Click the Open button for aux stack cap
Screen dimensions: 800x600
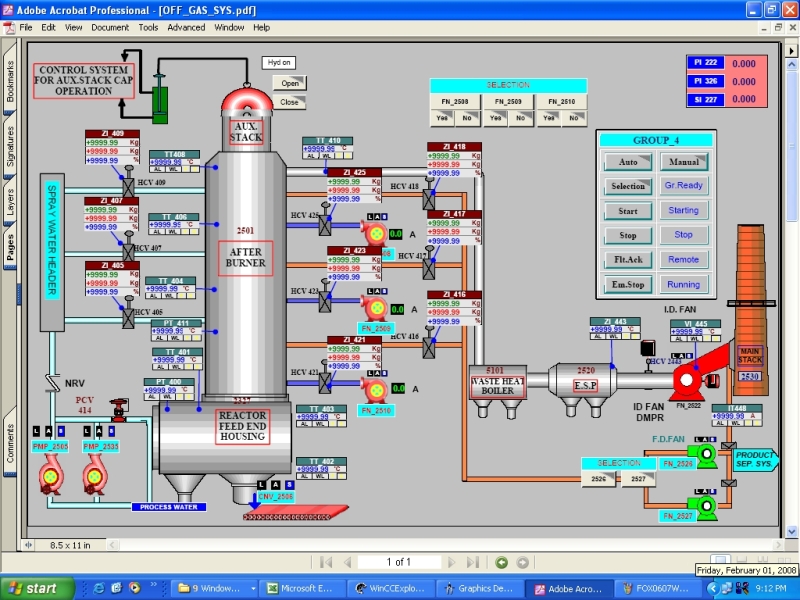(289, 84)
